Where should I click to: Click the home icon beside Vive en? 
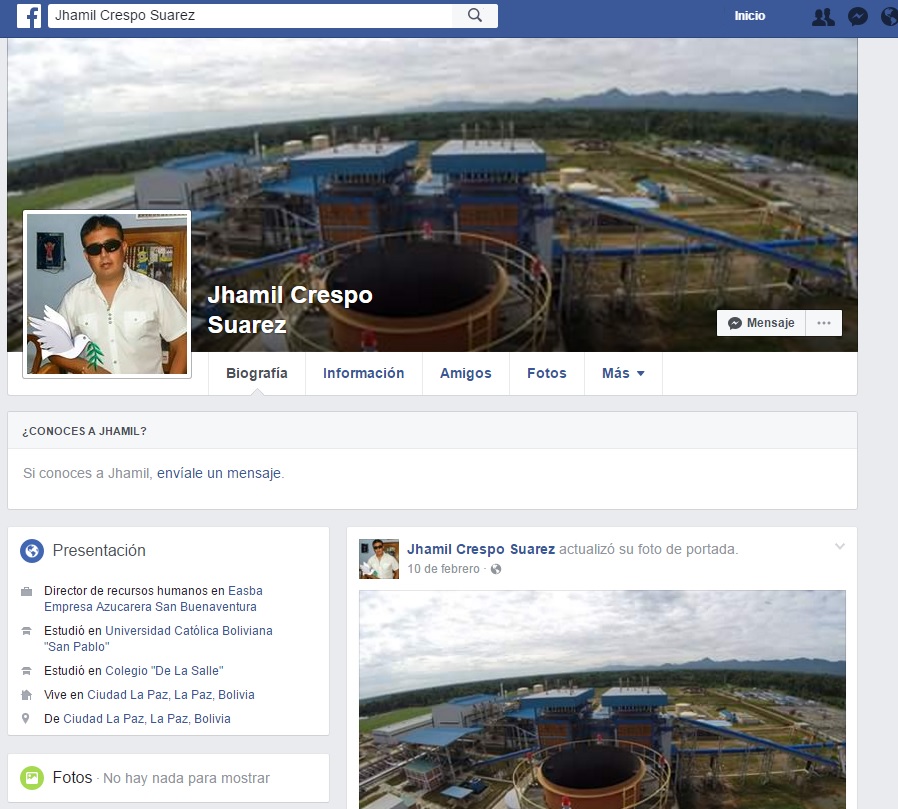click(x=26, y=695)
